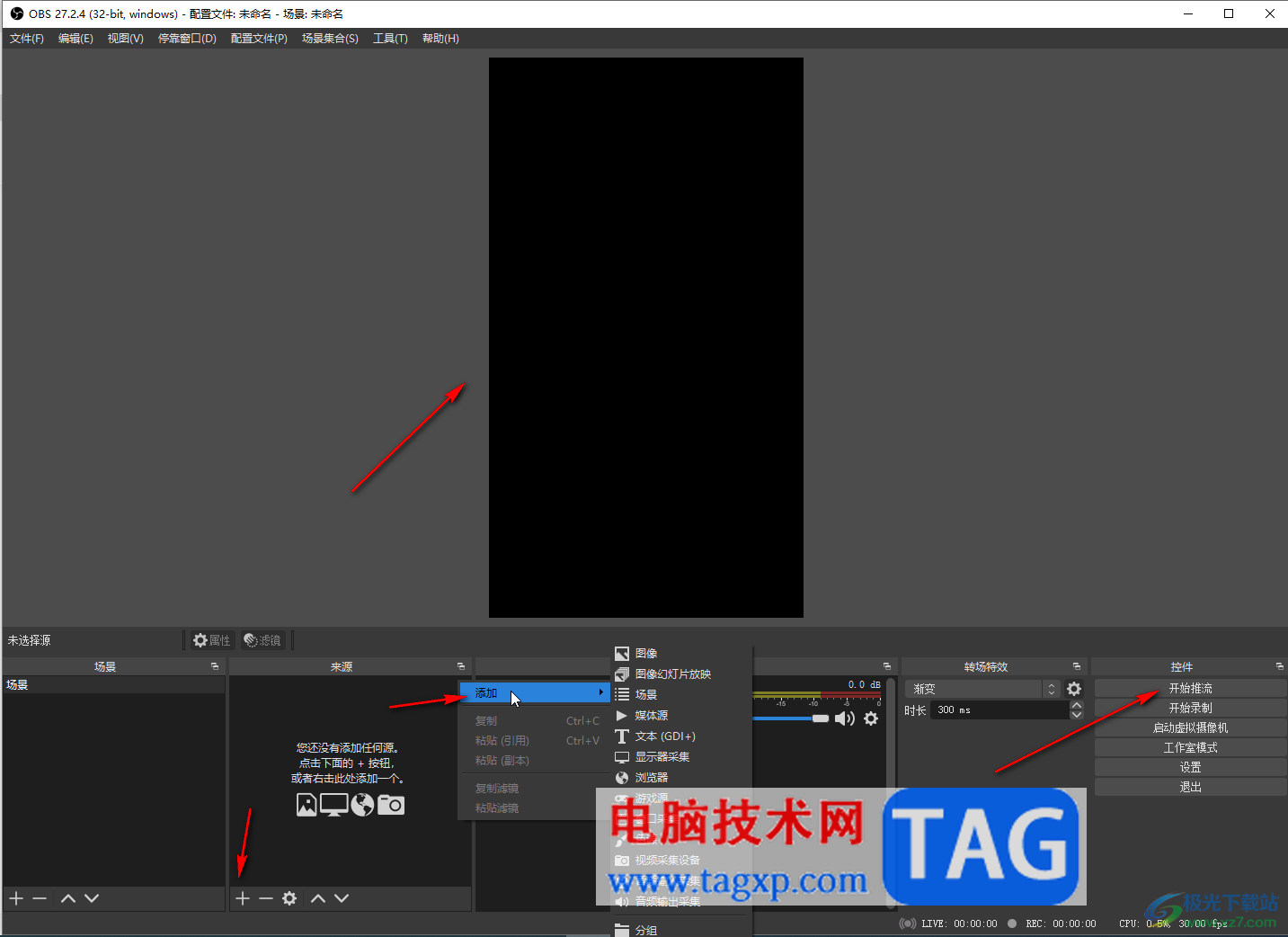Choose Display Capture (显示器采集) source

pyautogui.click(x=681, y=757)
